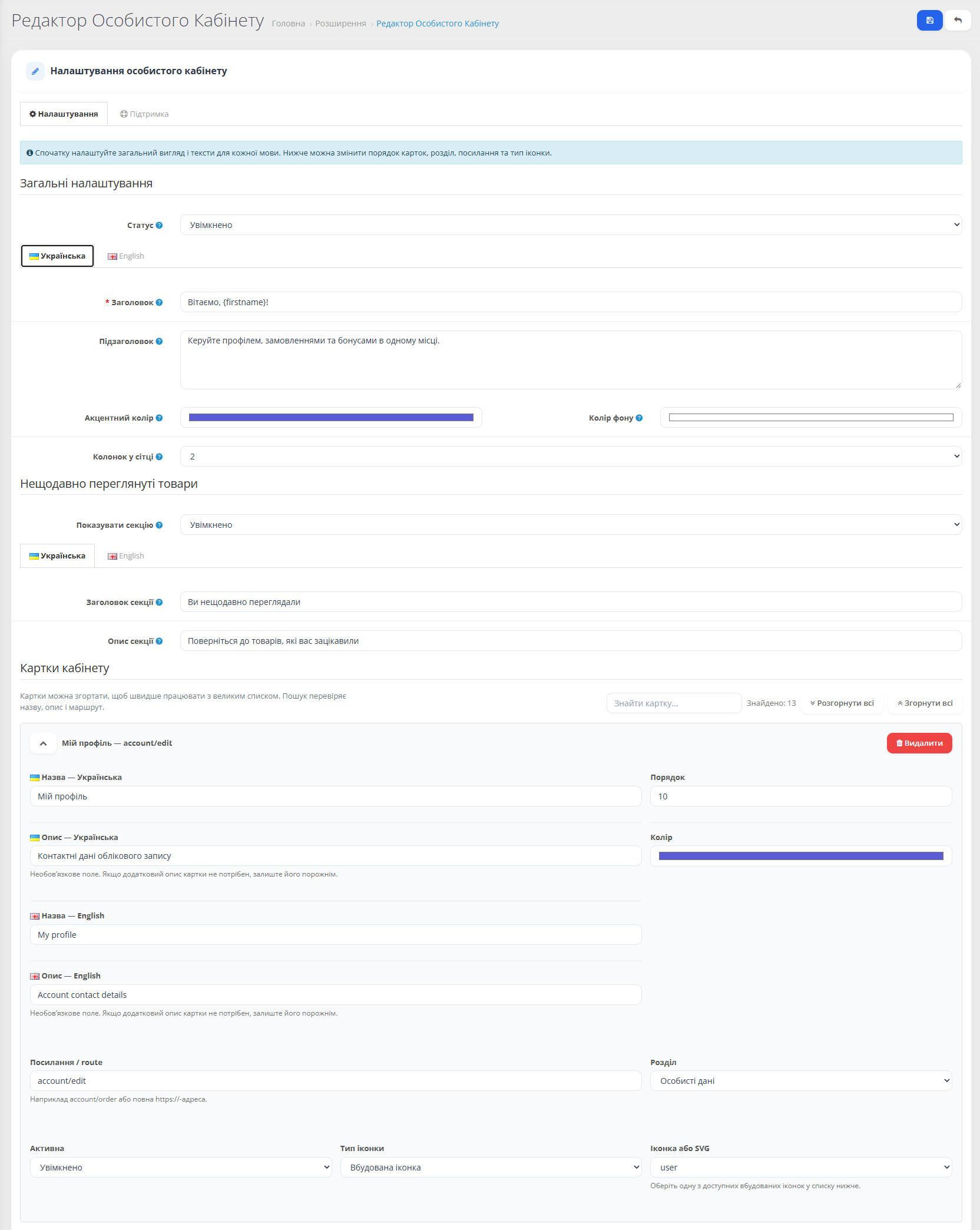Click the Посилання / route input field
Viewport: 980px width, 1230px height.
tap(336, 1081)
